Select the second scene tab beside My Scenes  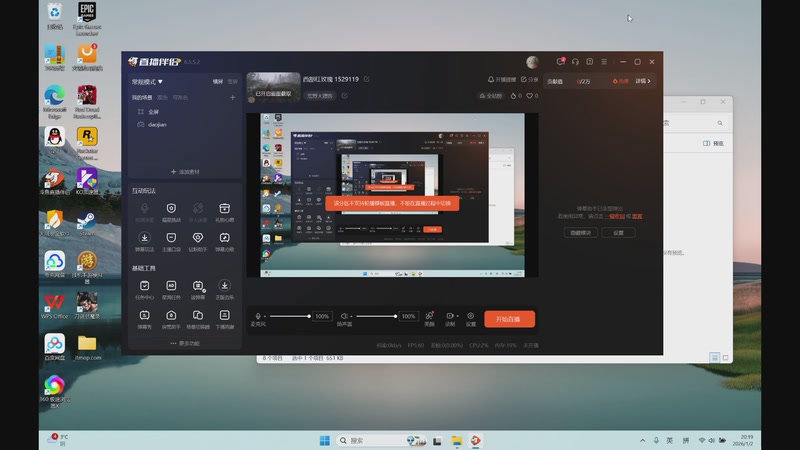tap(162, 97)
